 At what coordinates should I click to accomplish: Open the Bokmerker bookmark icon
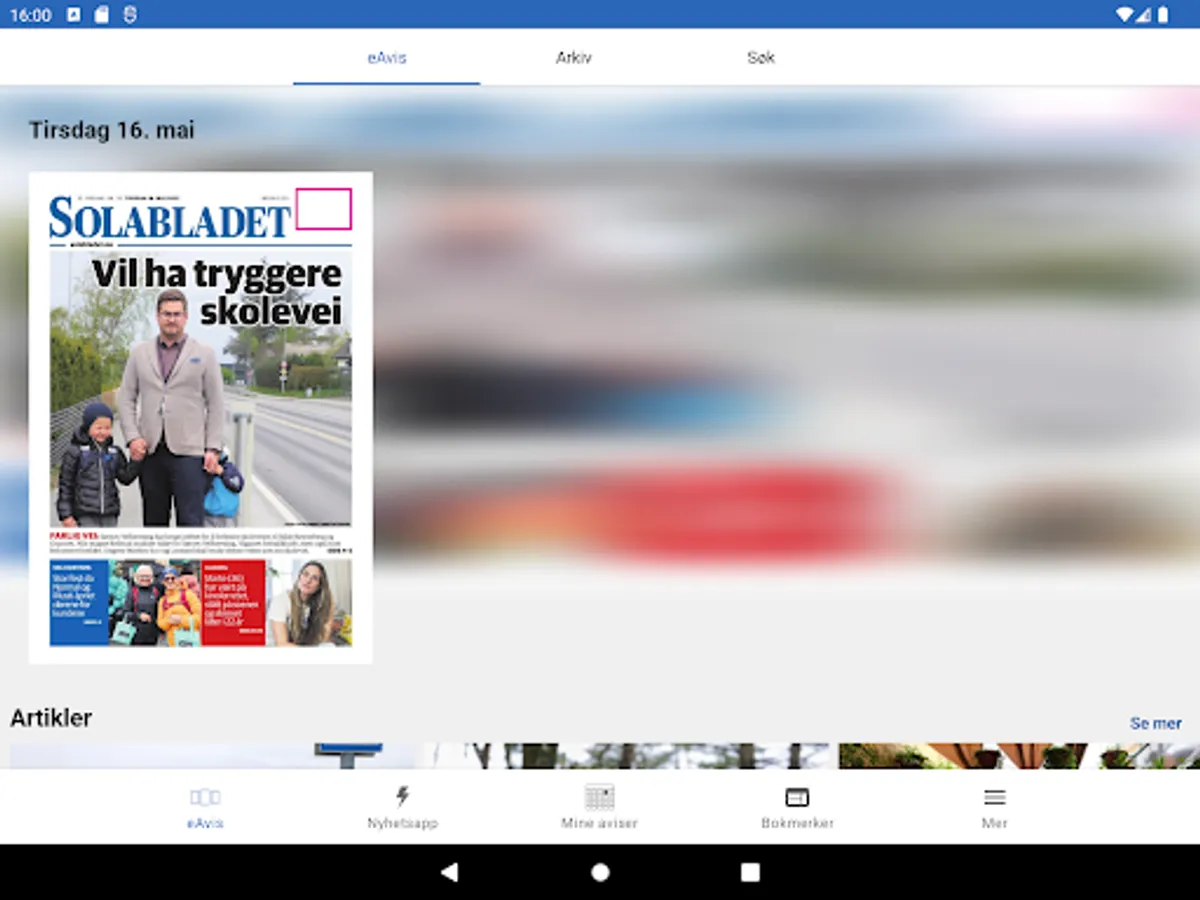[797, 797]
